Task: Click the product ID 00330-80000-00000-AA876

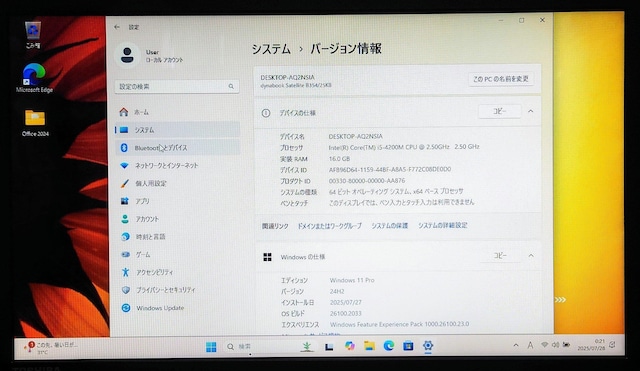Action: click(367, 180)
